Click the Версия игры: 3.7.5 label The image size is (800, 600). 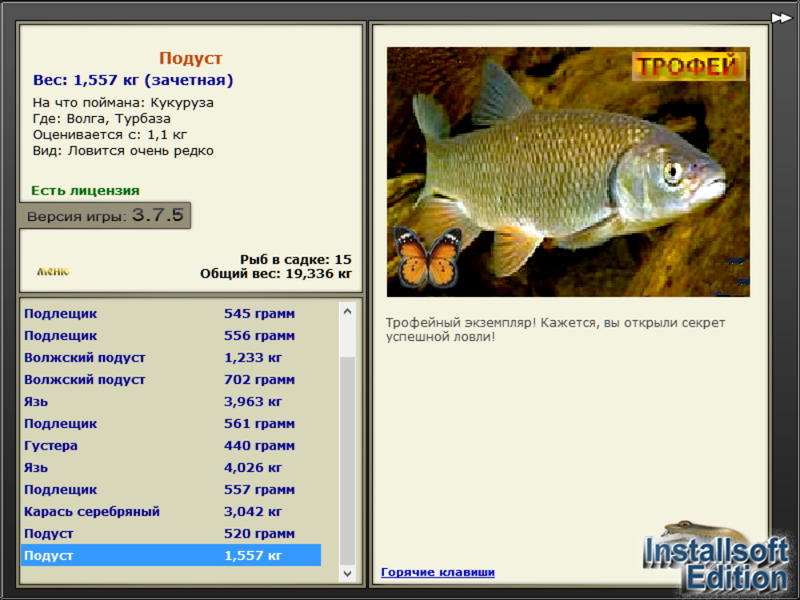[x=105, y=215]
